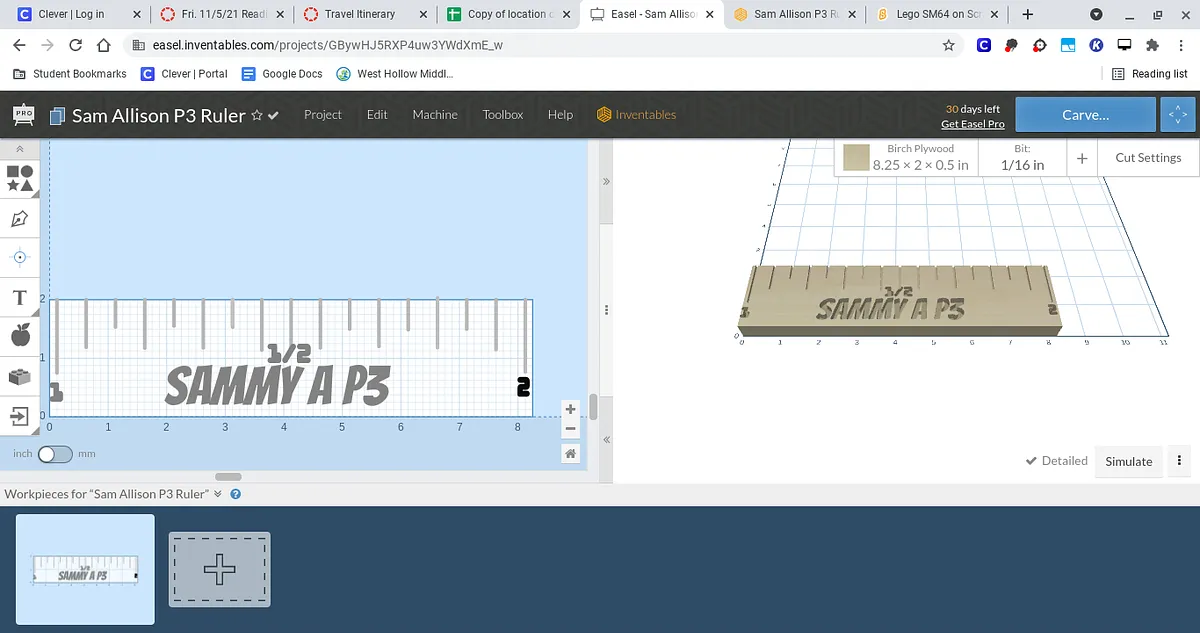The image size is (1200, 633).
Task: Follow the Get Easel Pro link
Action: (972, 124)
